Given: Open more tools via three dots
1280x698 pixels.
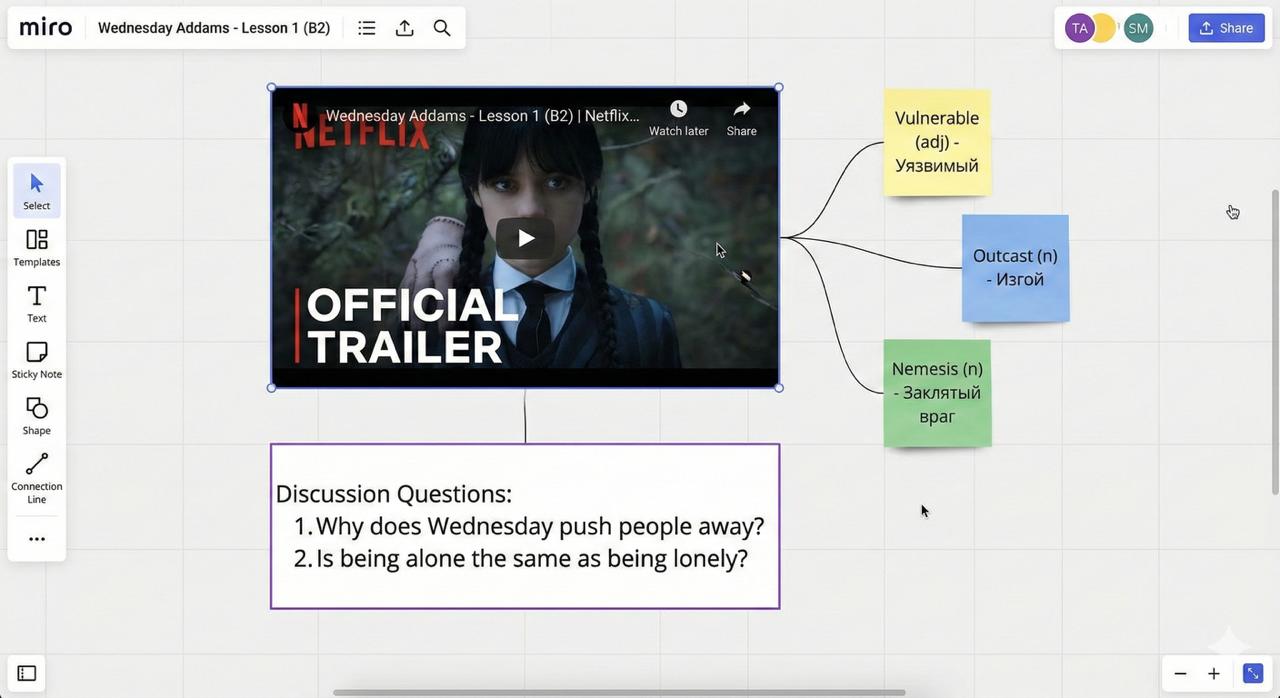Looking at the screenshot, I should click(37, 539).
